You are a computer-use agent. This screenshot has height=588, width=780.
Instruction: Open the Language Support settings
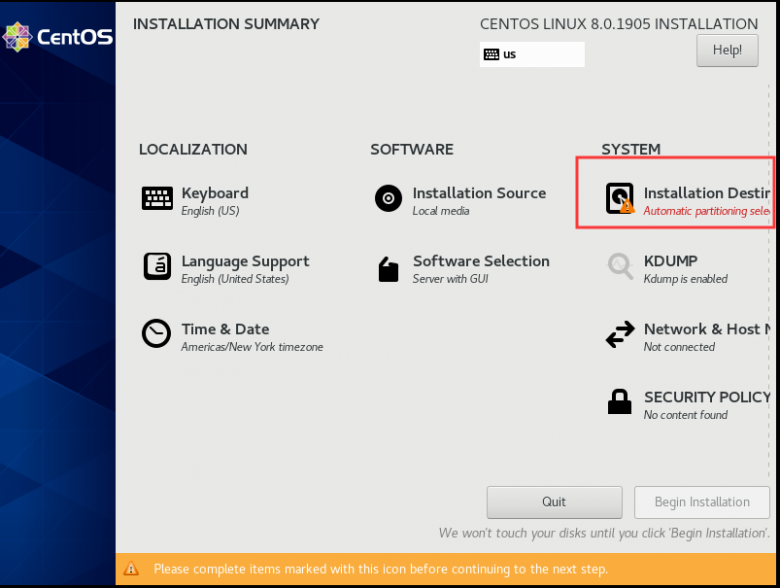coord(245,261)
